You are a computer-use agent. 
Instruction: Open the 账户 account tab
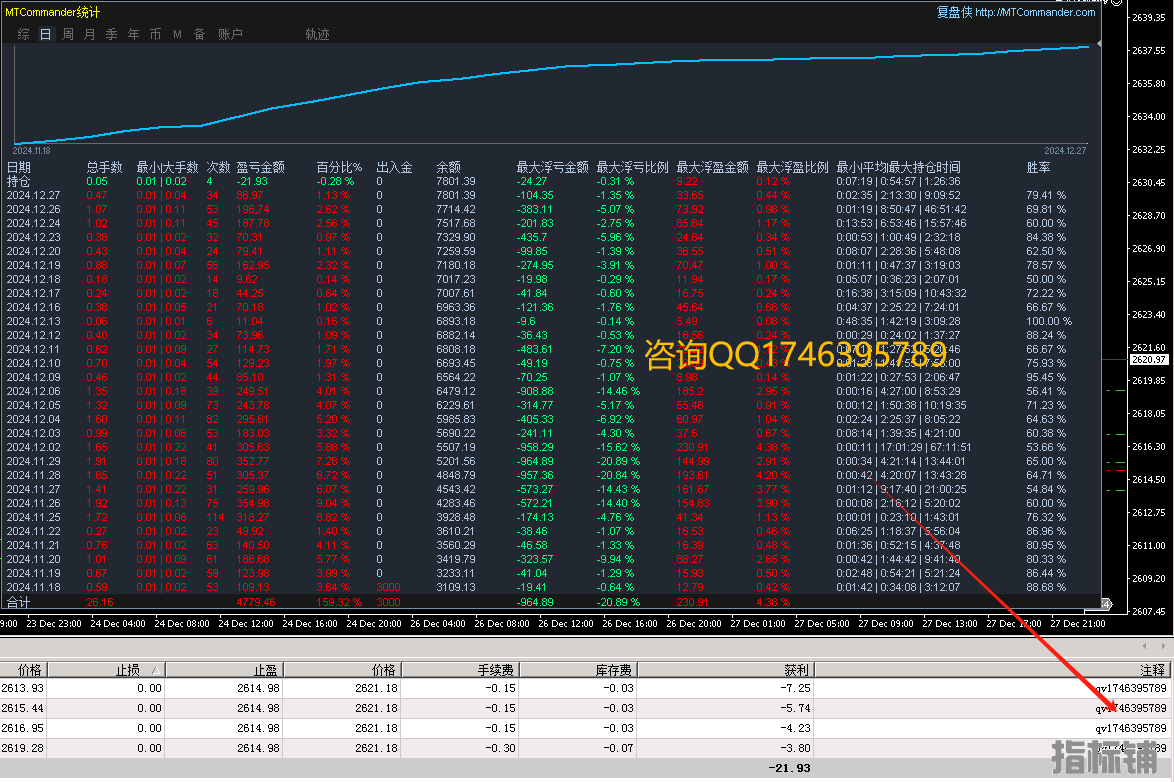230,34
